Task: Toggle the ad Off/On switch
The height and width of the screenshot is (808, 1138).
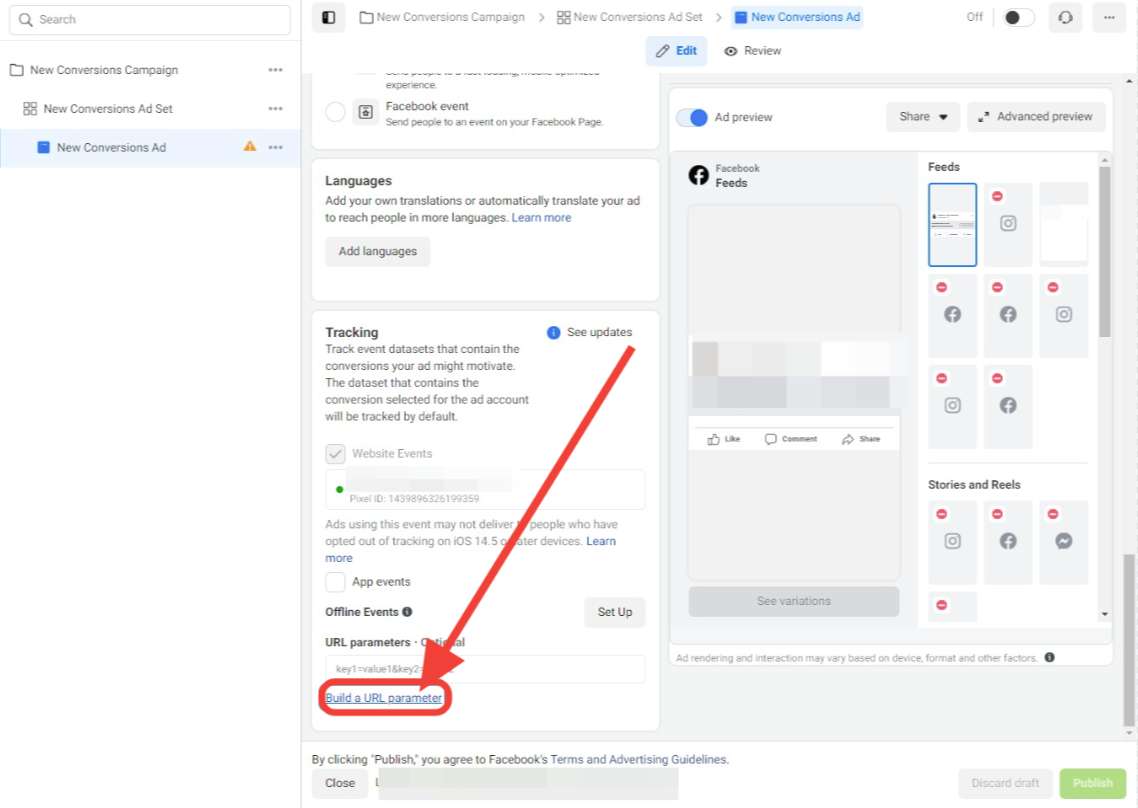Action: [x=1018, y=17]
